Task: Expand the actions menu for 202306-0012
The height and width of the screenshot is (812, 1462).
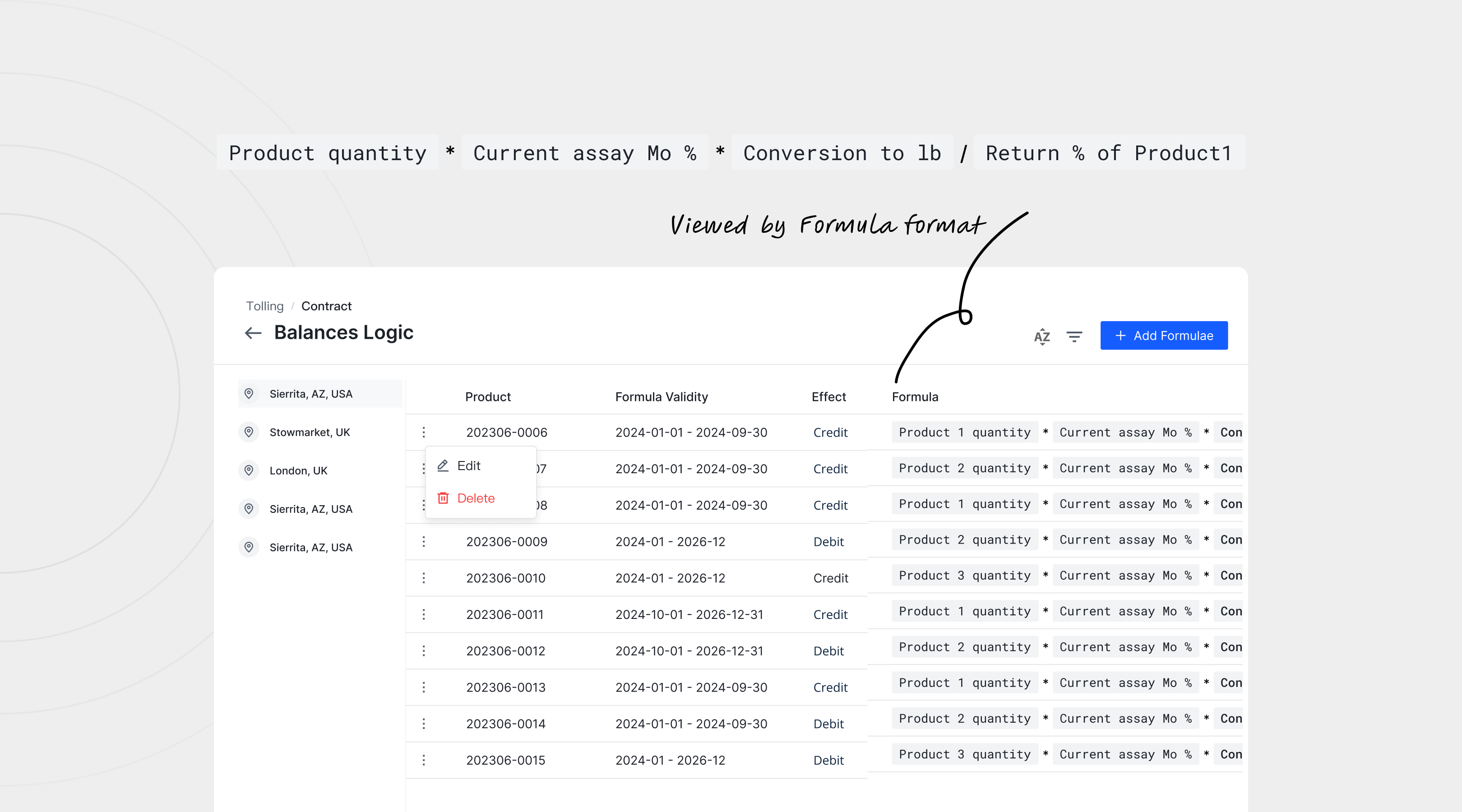Action: point(423,651)
